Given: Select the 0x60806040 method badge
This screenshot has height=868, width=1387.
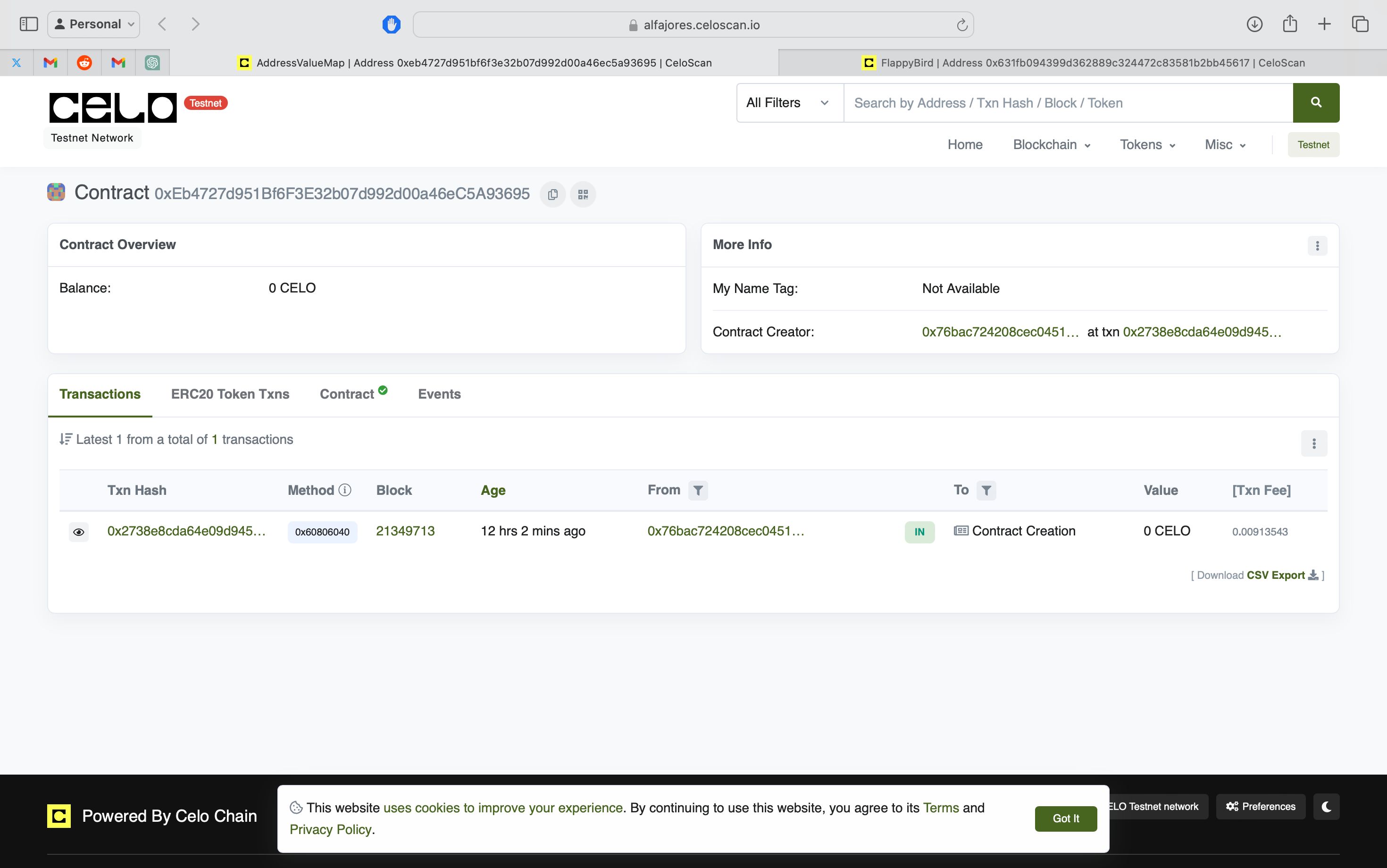Looking at the screenshot, I should [322, 532].
